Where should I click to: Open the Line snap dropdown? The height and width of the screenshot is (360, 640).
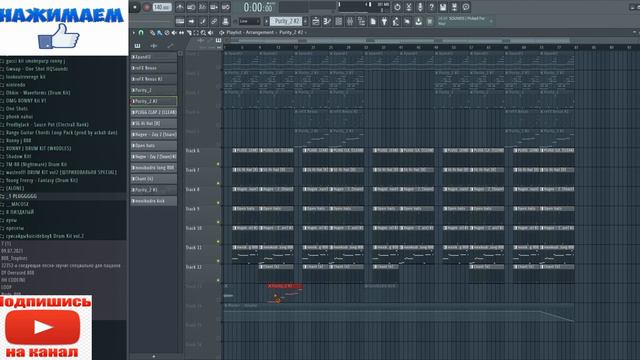[249, 21]
